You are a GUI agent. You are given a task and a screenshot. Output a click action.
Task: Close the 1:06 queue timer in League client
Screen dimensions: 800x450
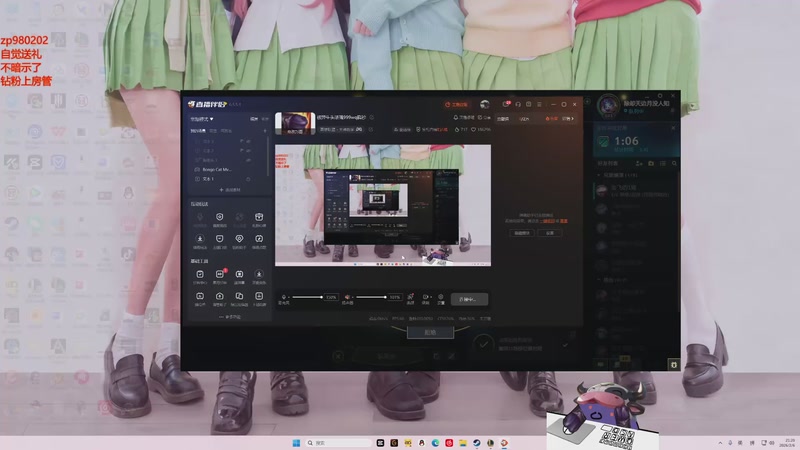coord(673,128)
